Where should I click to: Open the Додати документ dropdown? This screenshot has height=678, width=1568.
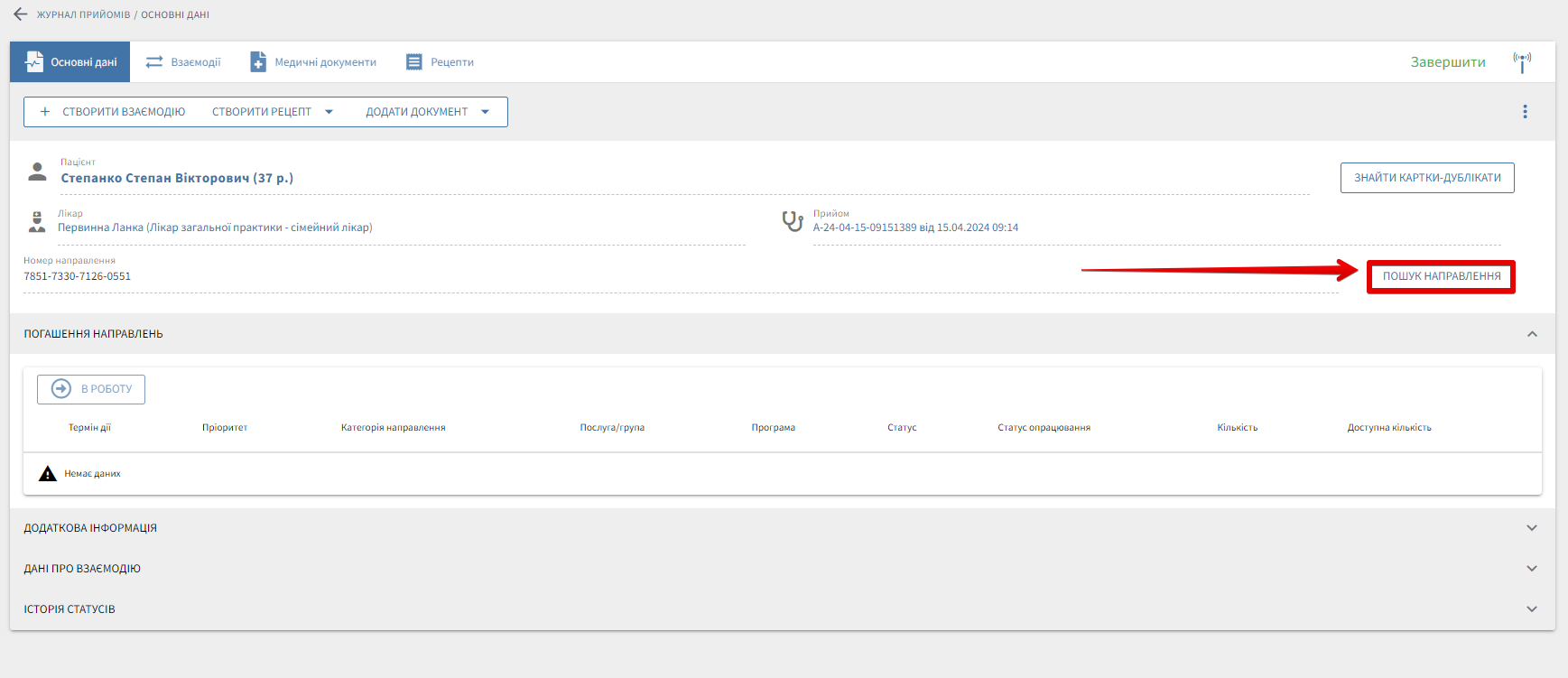pos(486,112)
